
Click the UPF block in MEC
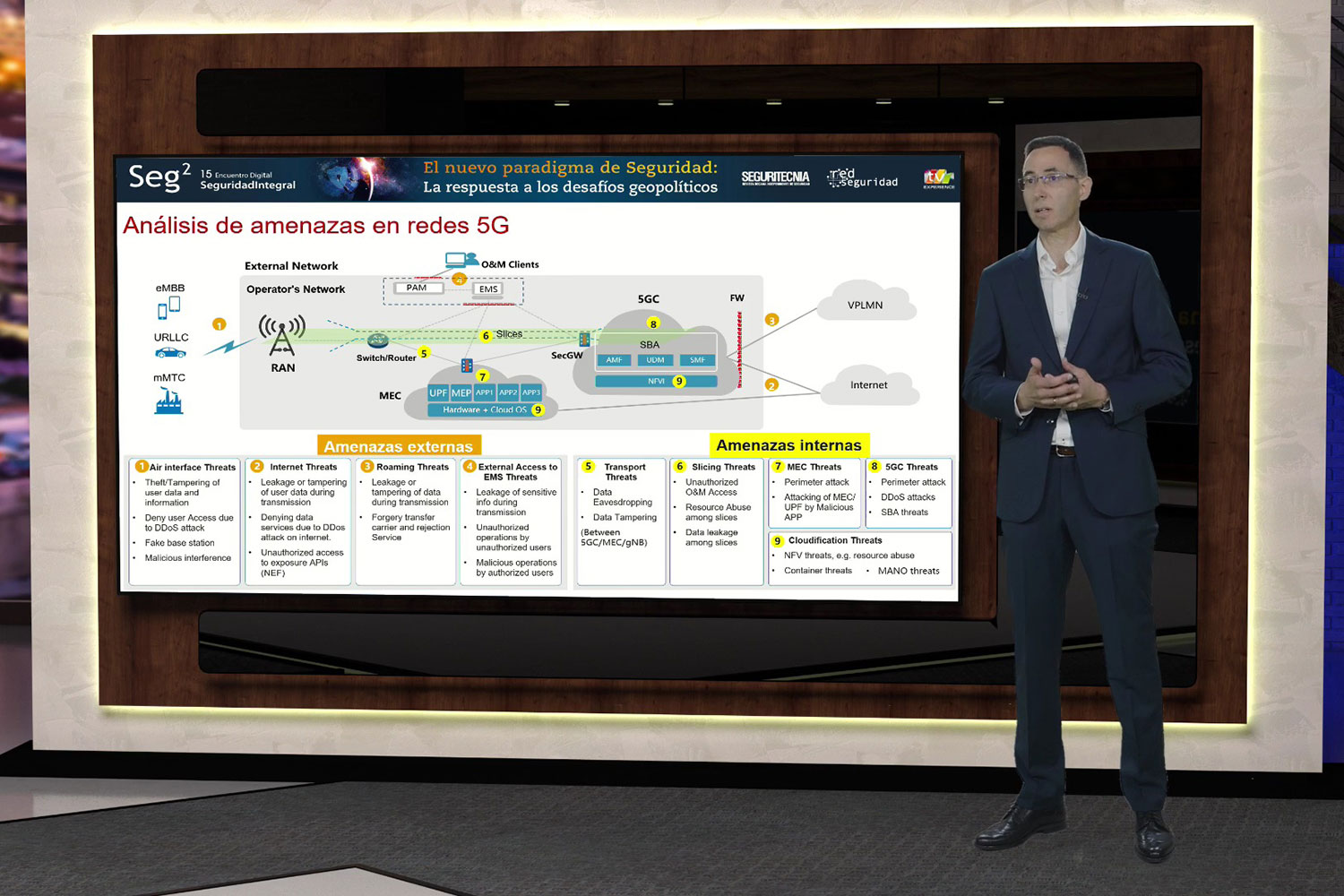pos(438,392)
